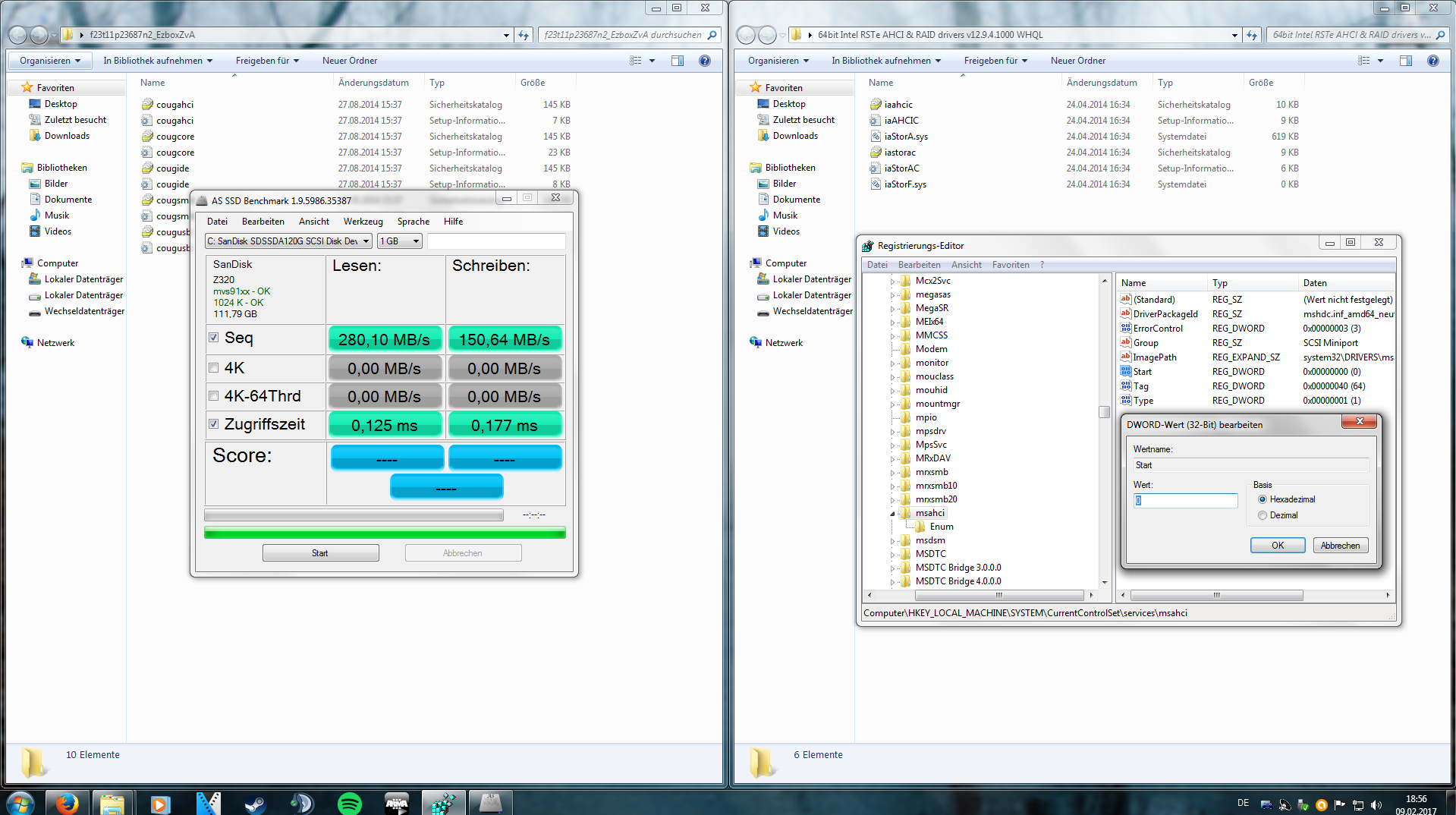Open the Hilfe menu in AS SSD
1456x815 pixels.
(454, 222)
